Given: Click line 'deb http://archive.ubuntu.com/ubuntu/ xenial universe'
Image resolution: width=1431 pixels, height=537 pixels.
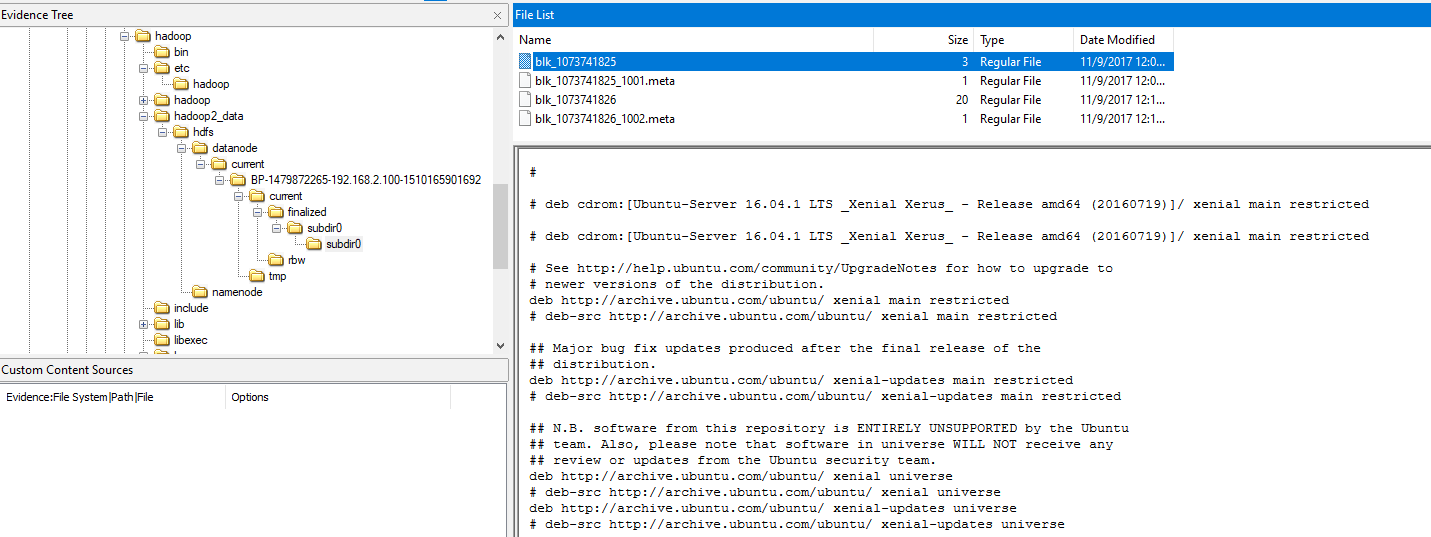Looking at the screenshot, I should [x=741, y=476].
